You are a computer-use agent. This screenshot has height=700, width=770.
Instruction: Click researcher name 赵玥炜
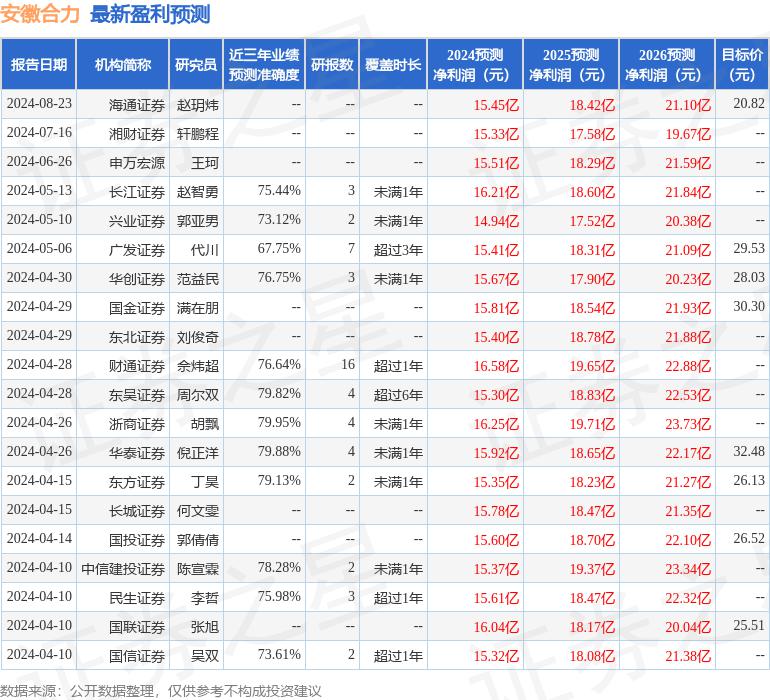(x=197, y=105)
